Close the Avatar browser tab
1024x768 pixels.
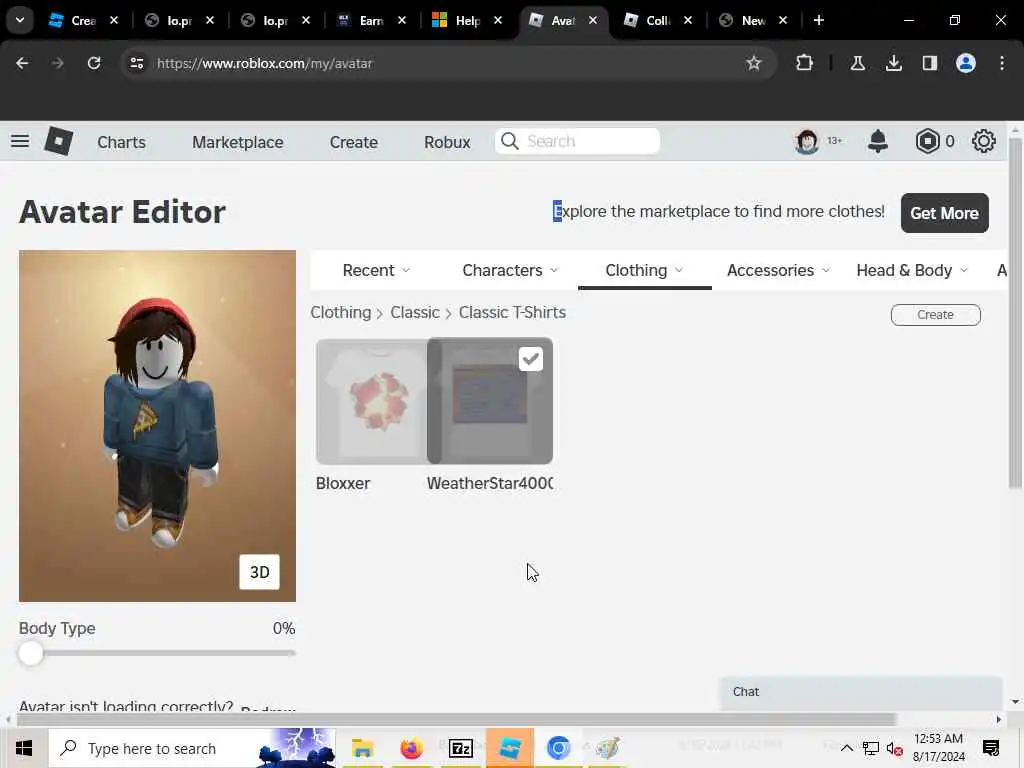click(x=593, y=20)
